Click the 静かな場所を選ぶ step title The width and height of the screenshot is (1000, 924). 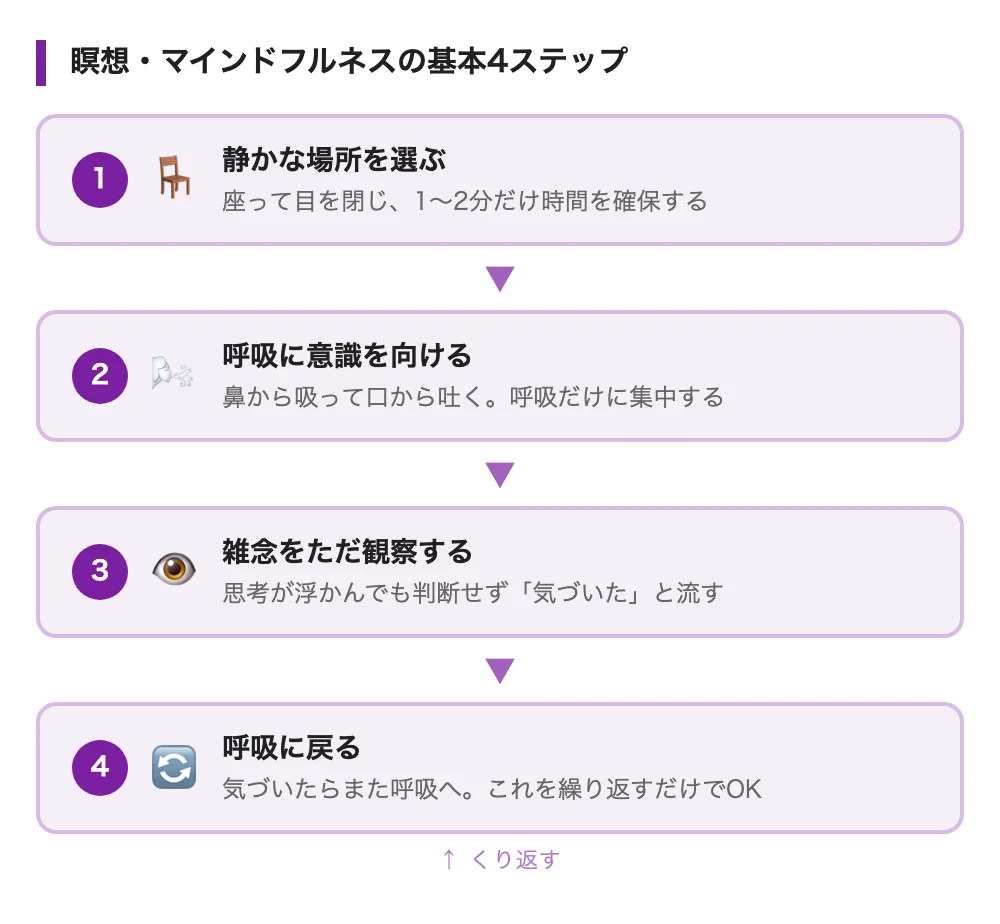pyautogui.click(x=334, y=159)
